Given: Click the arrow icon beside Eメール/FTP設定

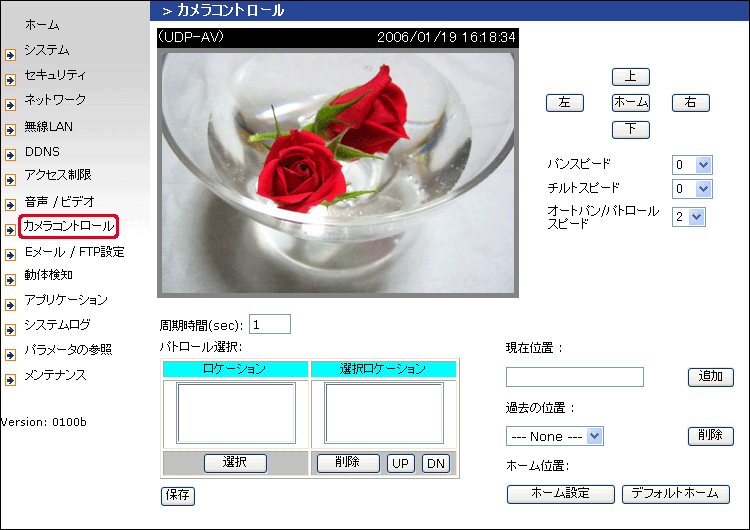Looking at the screenshot, I should [x=11, y=255].
